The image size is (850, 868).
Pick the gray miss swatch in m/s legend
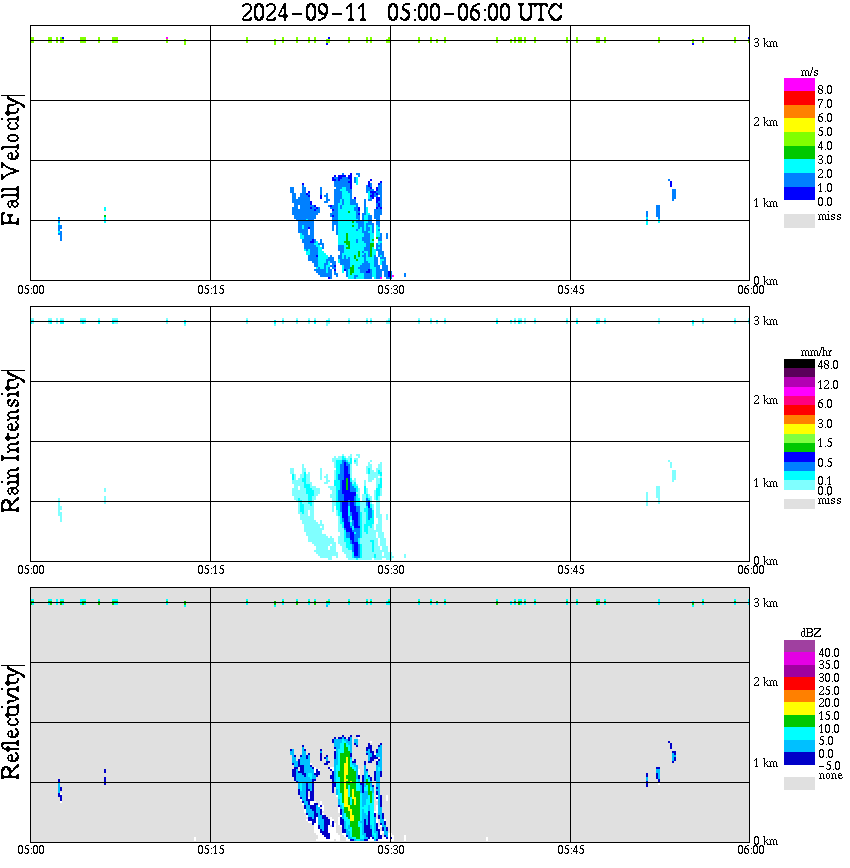(799, 220)
